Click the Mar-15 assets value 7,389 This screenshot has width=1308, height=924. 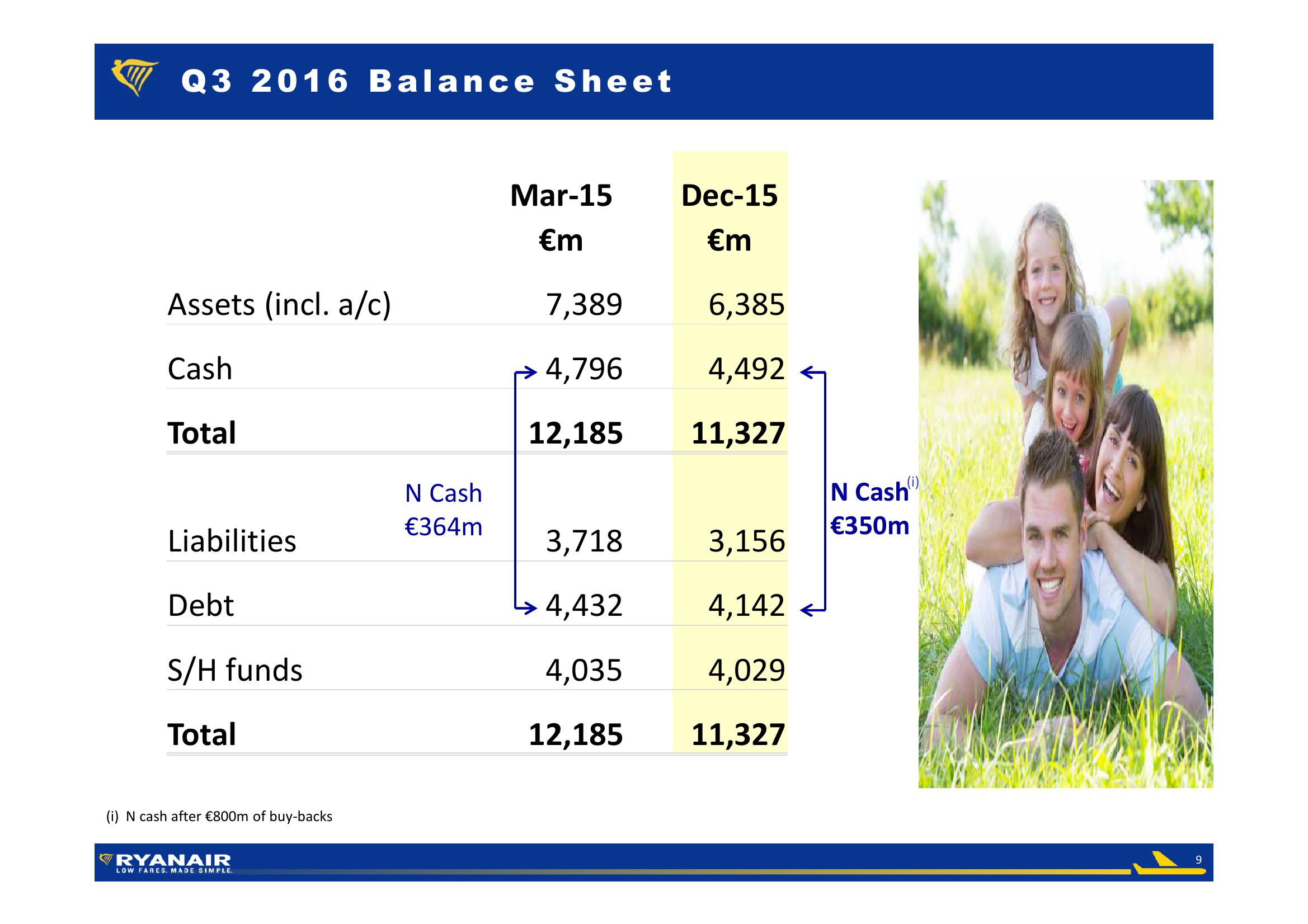pos(584,305)
